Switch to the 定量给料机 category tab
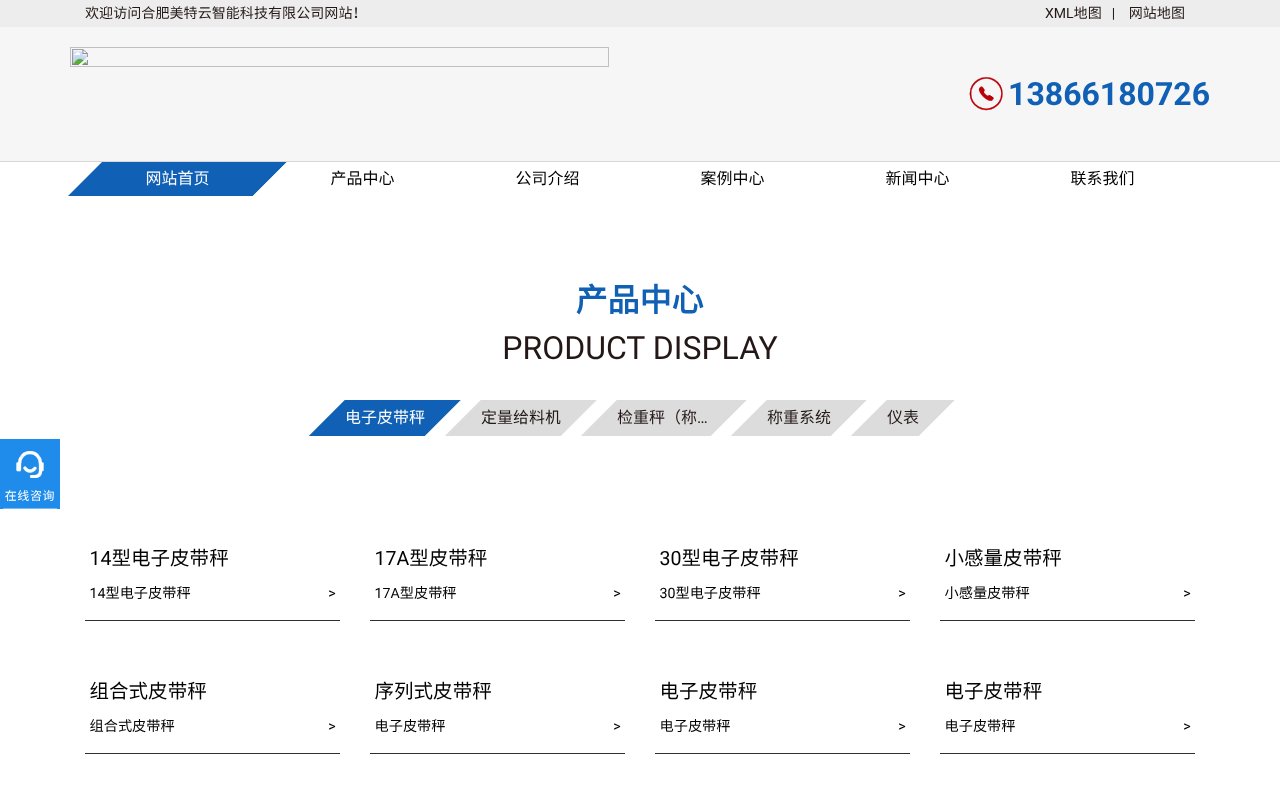The width and height of the screenshot is (1280, 800). 521,417
